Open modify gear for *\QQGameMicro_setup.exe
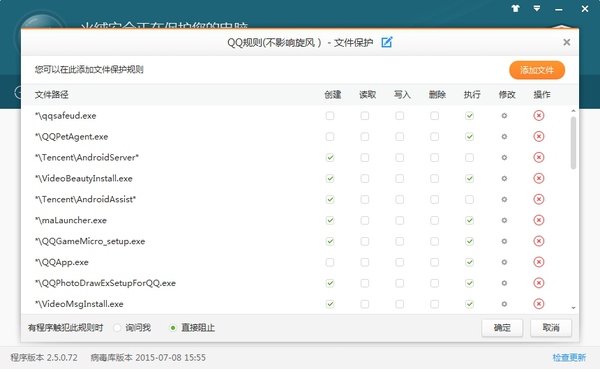This screenshot has height=369, width=600. tap(504, 241)
